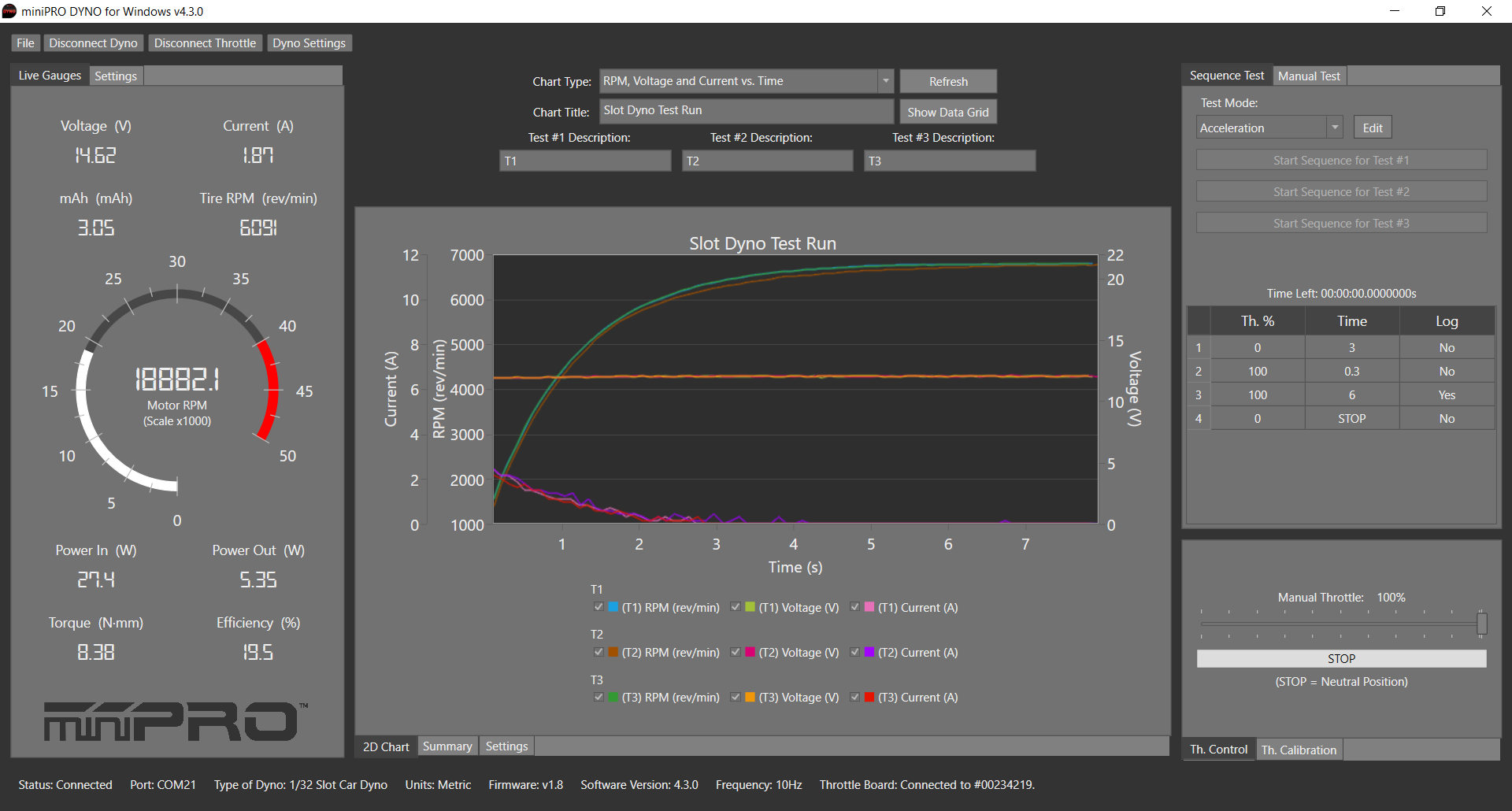This screenshot has height=811, width=1512.
Task: Click the Firmware: v1.8 status text
Action: 525,784
